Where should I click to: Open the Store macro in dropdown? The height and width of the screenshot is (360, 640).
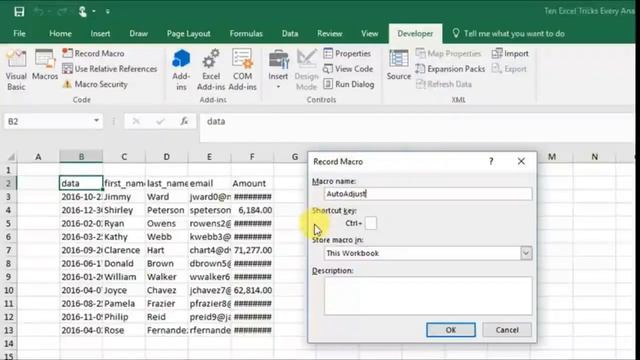526,253
